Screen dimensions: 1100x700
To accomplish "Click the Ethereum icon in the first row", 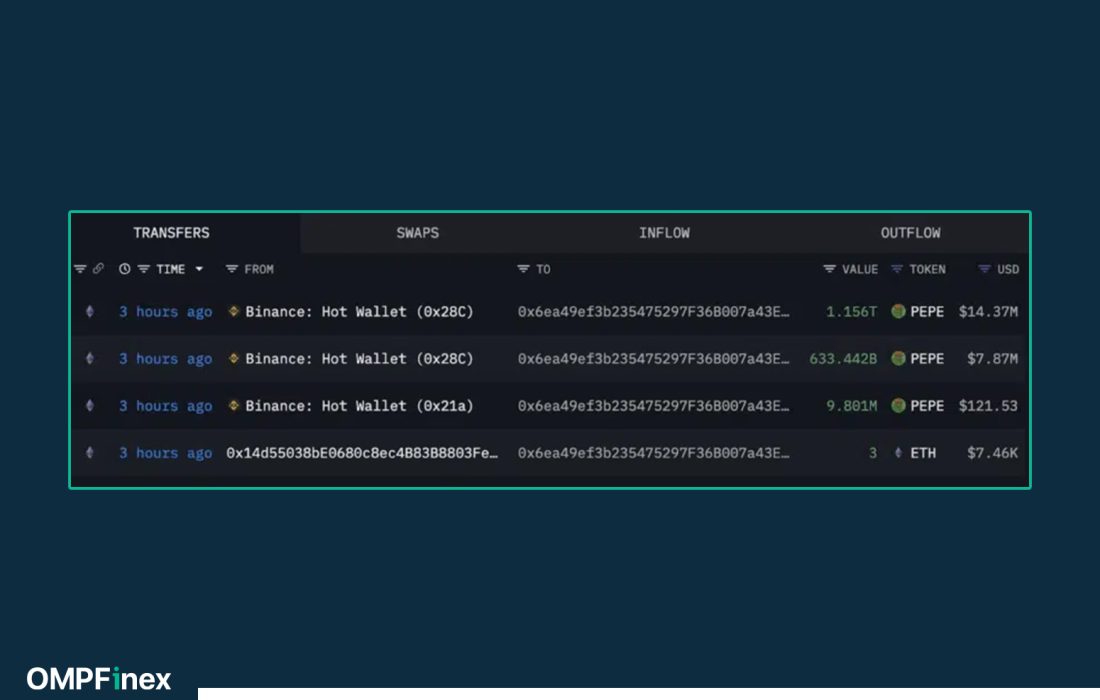I will tap(90, 312).
